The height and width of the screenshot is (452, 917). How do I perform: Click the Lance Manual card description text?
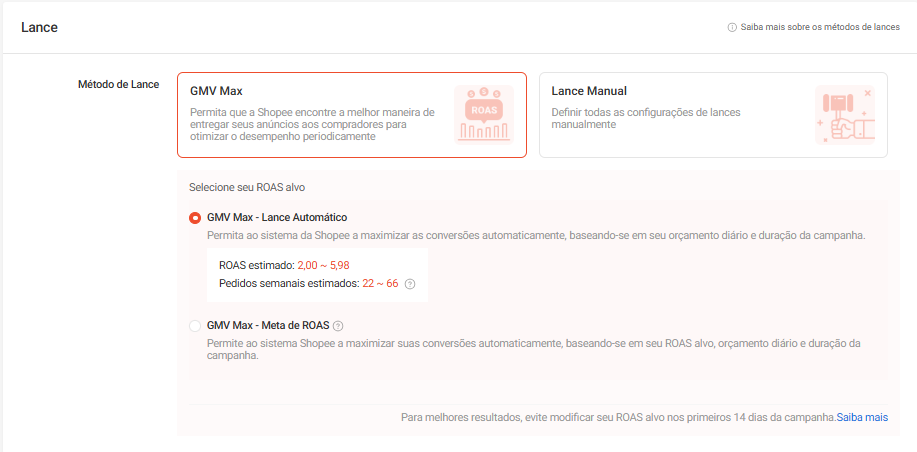coord(646,118)
